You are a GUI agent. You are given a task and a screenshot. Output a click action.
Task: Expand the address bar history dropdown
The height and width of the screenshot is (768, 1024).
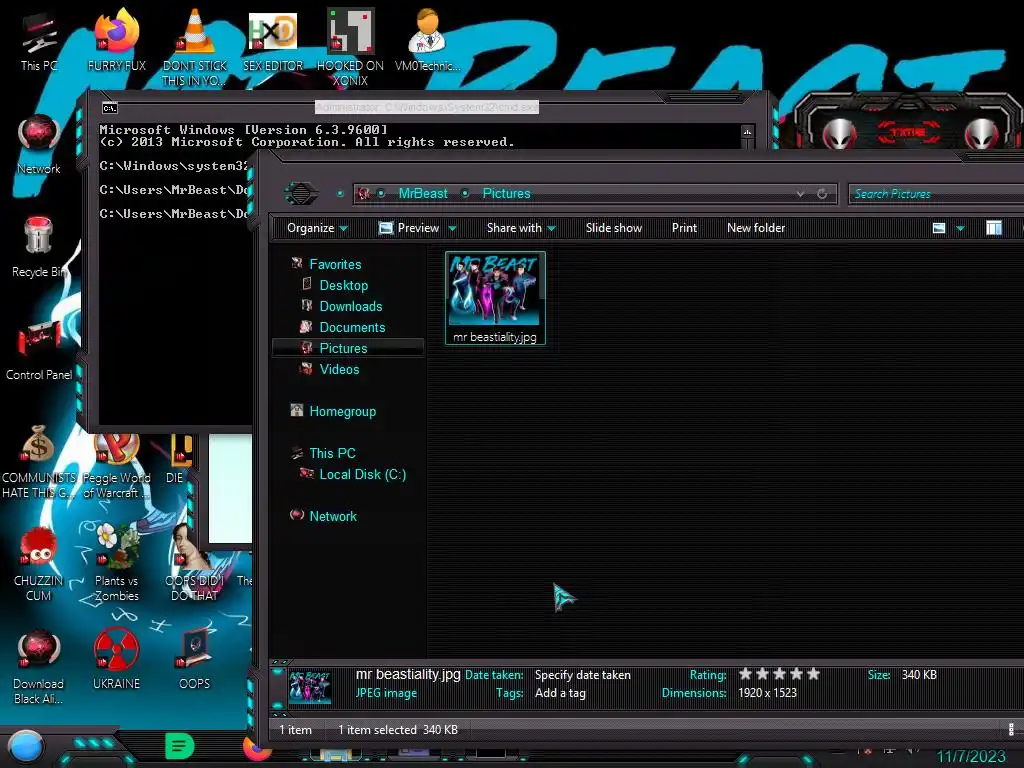[x=801, y=194]
